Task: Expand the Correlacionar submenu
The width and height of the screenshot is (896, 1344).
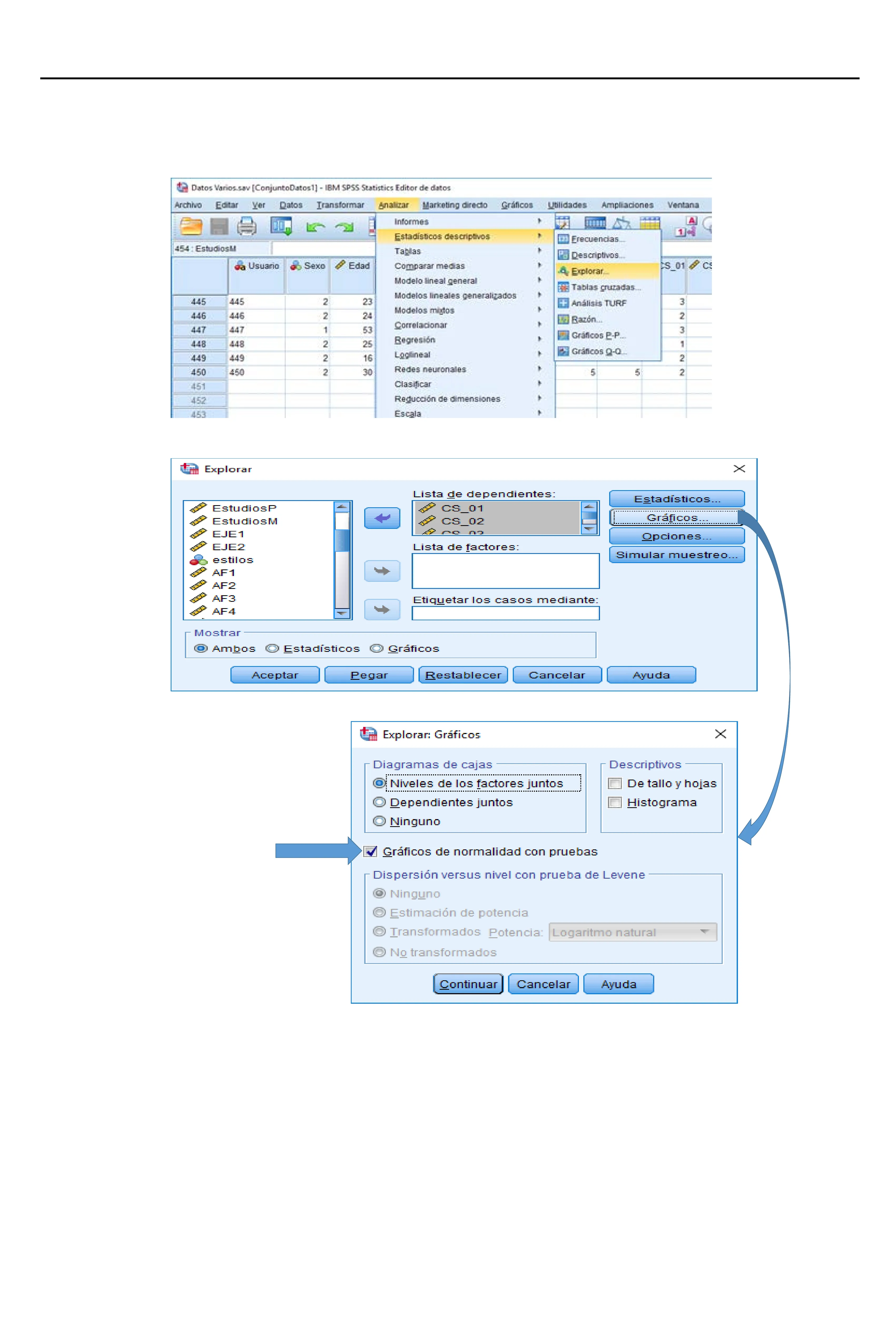Action: [421, 325]
